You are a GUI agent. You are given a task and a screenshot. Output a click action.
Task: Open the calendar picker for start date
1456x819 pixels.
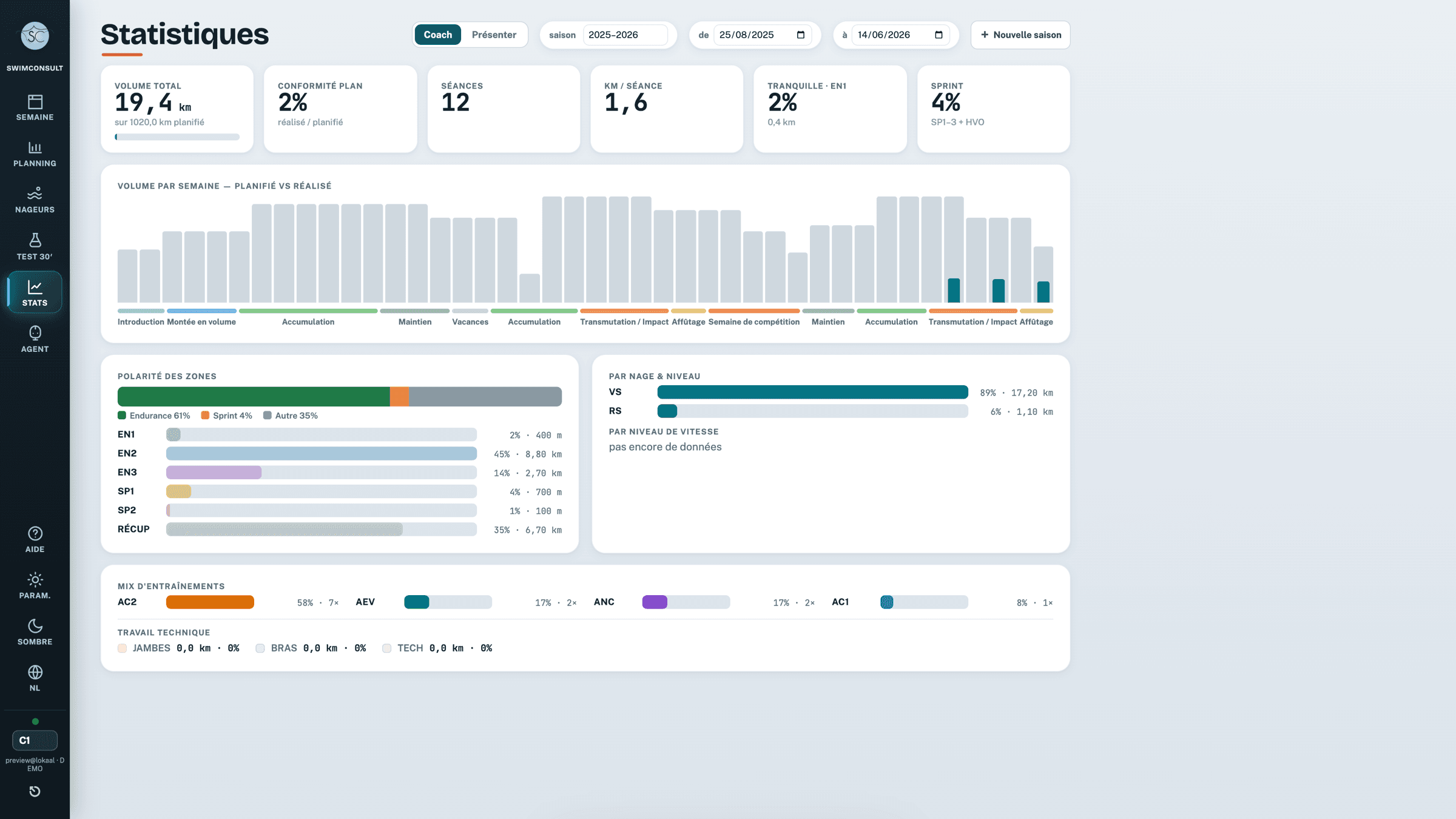pos(800,35)
